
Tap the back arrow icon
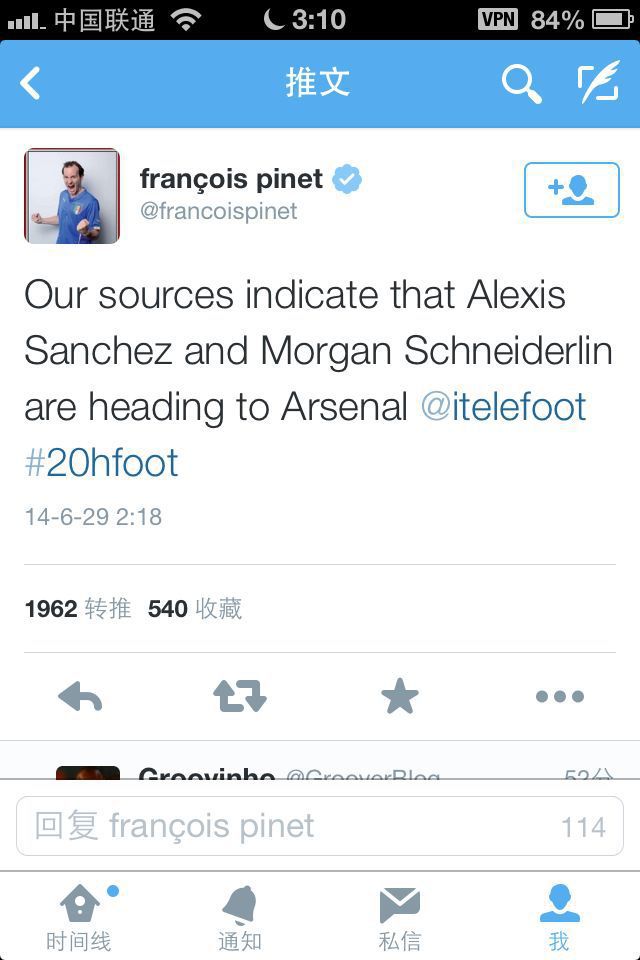click(x=31, y=84)
